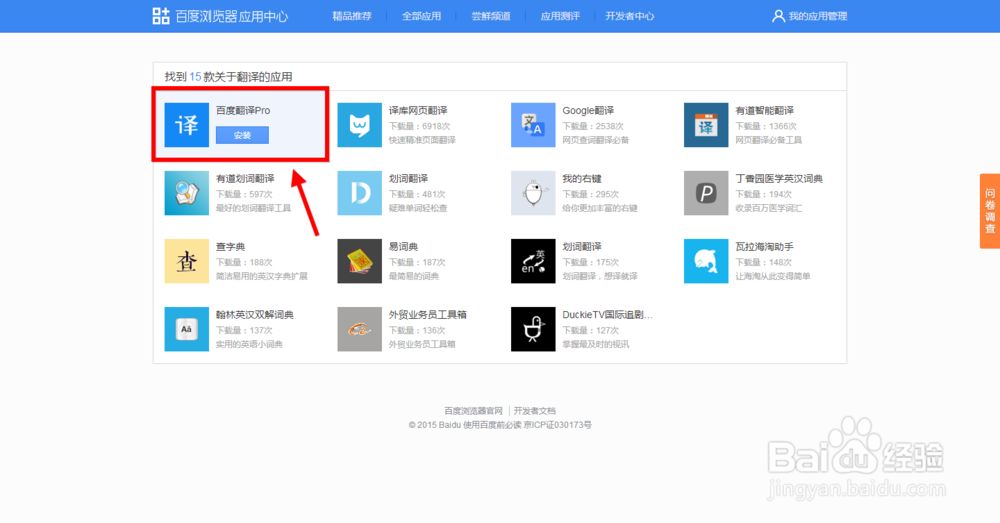Open the 丁香园医学英汉词典 title link
The width and height of the screenshot is (1000, 523).
[x=779, y=179]
